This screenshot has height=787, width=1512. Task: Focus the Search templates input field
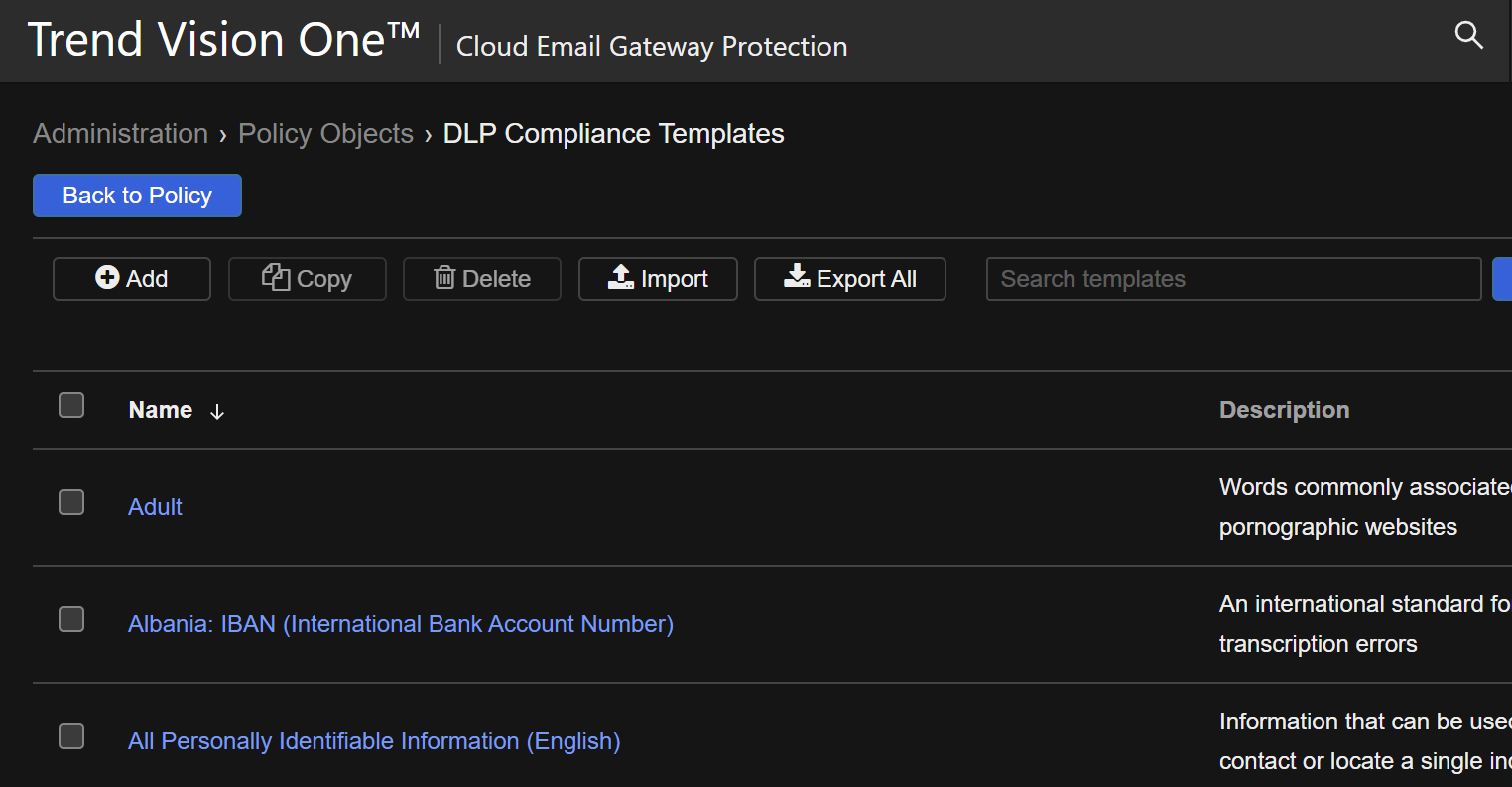point(1232,279)
